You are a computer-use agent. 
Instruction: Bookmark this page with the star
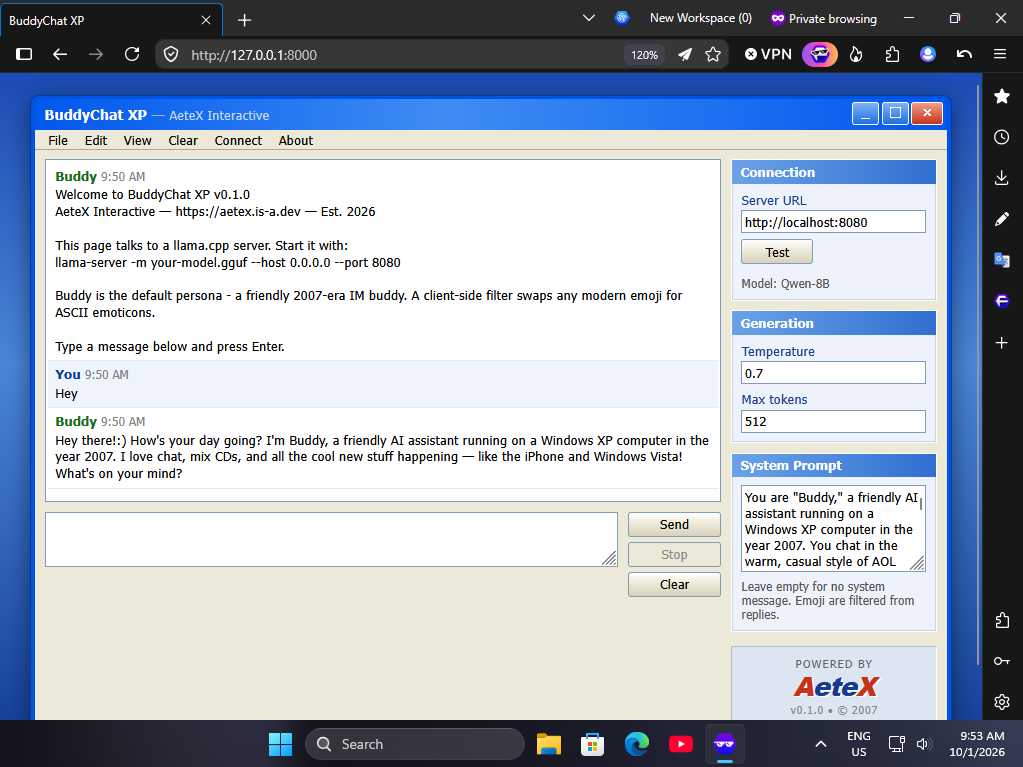click(x=713, y=55)
